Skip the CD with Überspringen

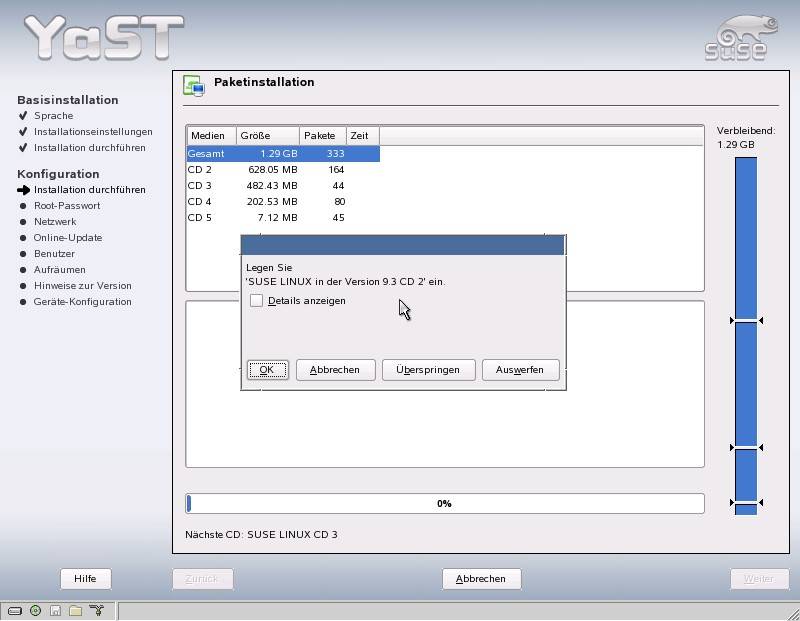point(428,369)
